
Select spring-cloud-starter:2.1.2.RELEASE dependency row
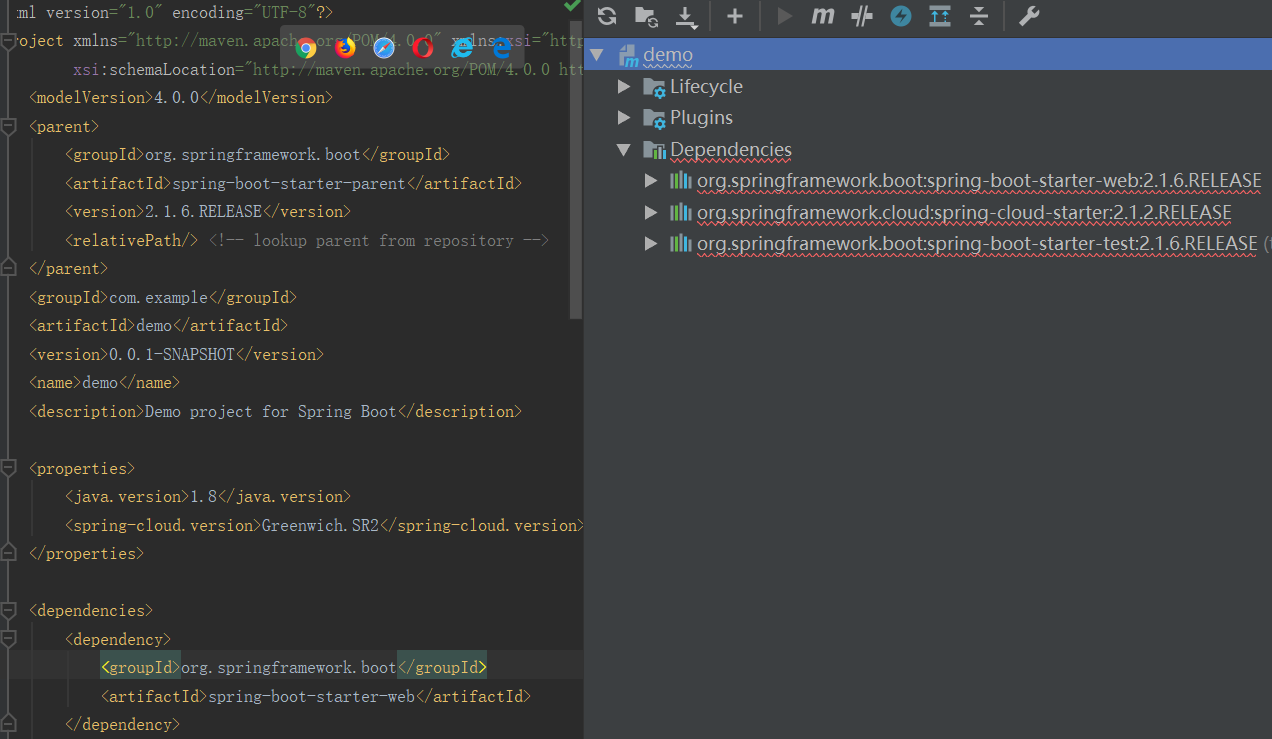tap(964, 213)
